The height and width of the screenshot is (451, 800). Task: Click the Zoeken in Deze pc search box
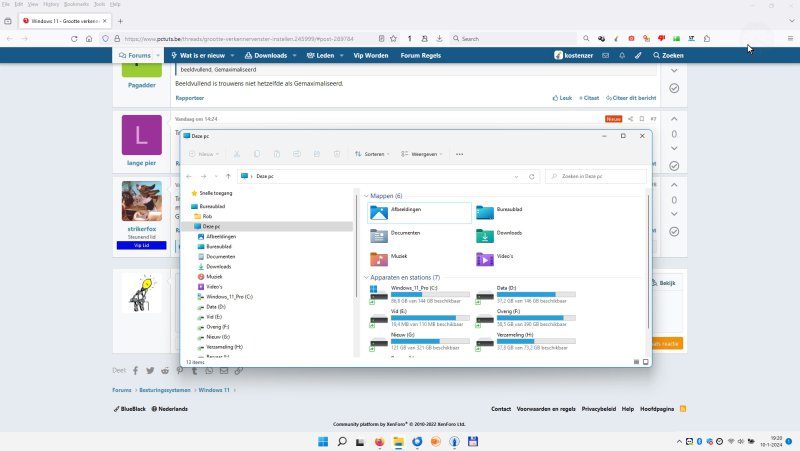coord(595,176)
